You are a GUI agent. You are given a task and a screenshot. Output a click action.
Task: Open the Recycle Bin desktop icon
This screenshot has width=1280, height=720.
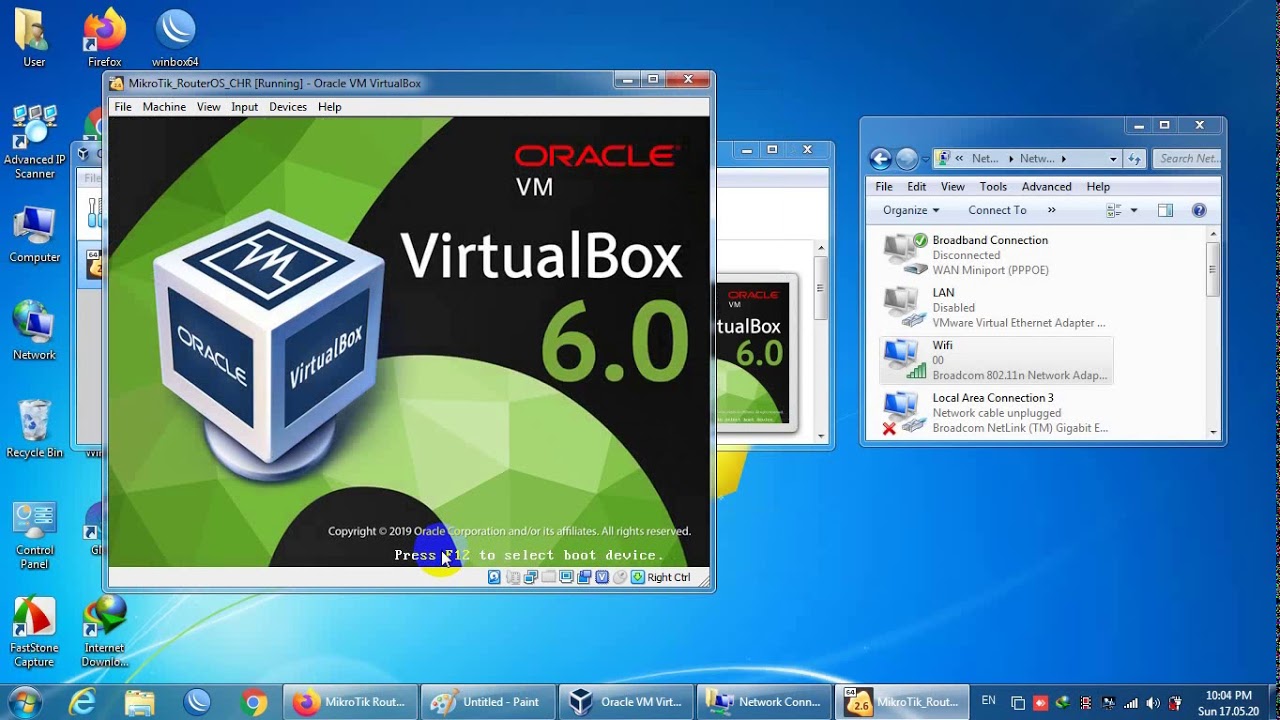34,429
